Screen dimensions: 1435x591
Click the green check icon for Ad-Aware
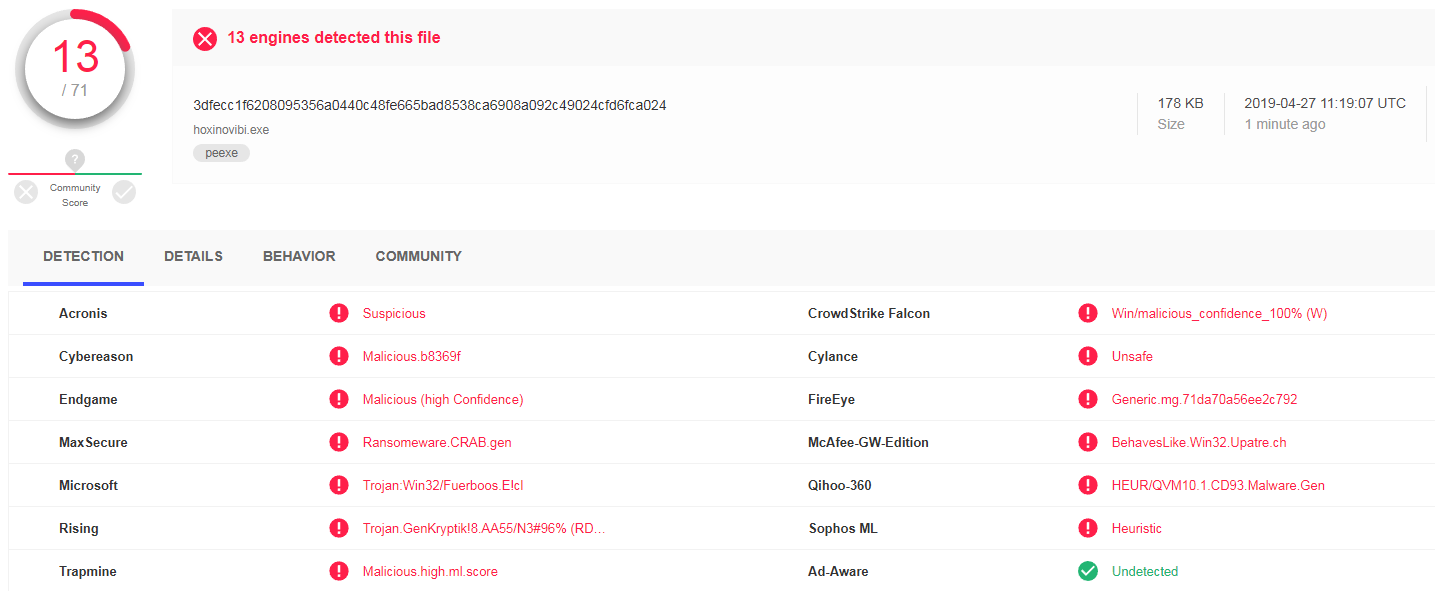[x=1088, y=572]
